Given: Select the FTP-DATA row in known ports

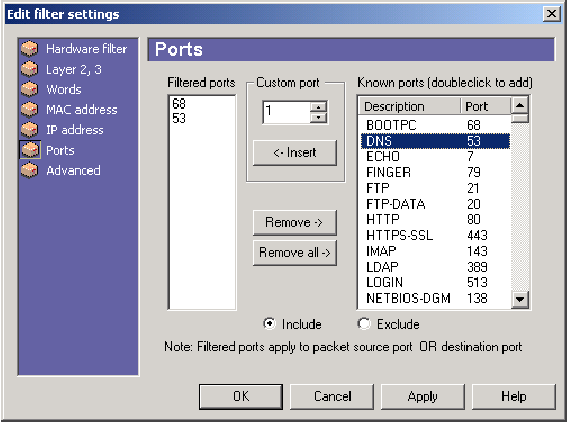Looking at the screenshot, I should (x=435, y=204).
